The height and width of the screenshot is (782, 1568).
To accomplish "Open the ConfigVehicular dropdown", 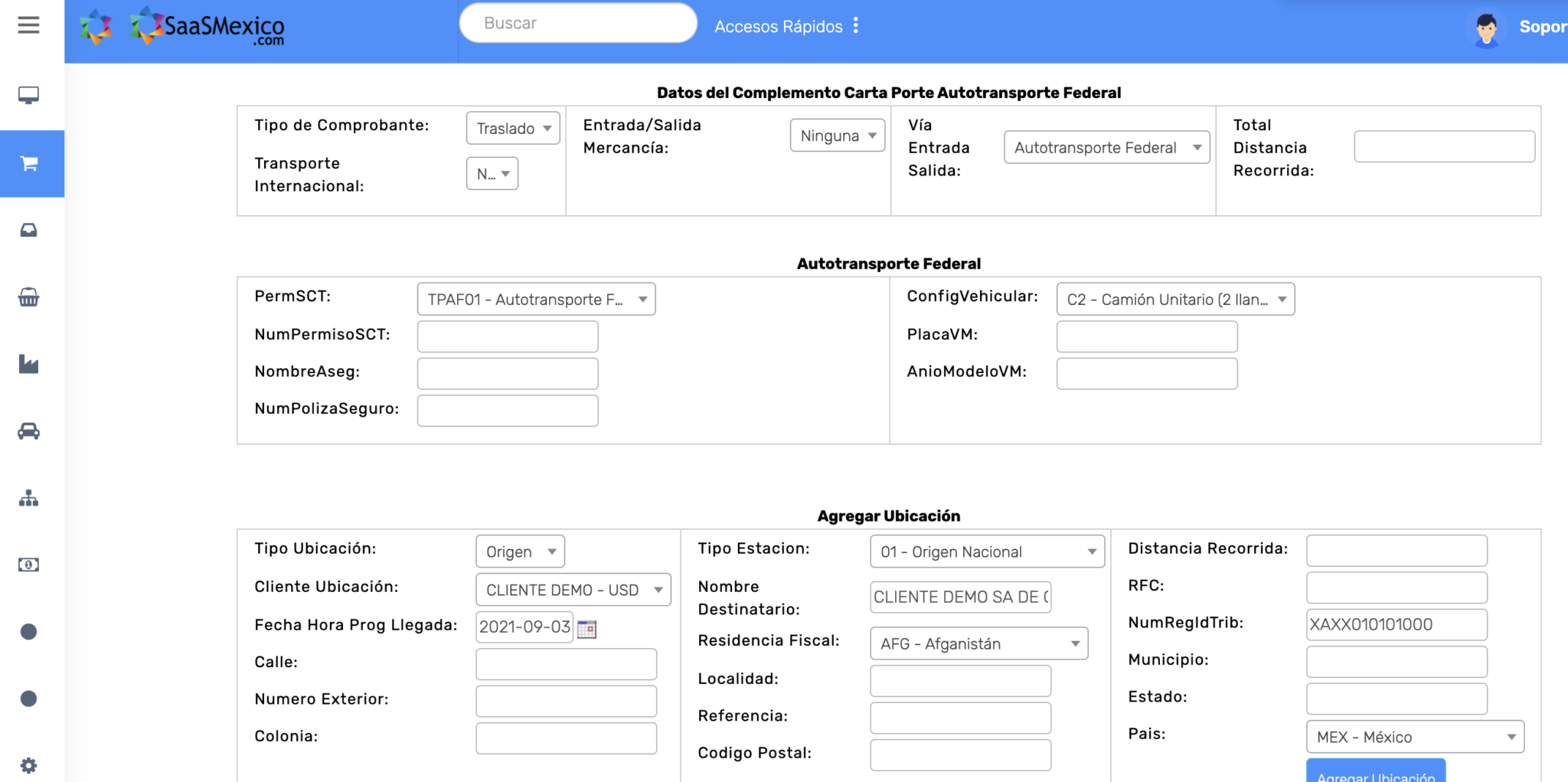I will point(1175,299).
